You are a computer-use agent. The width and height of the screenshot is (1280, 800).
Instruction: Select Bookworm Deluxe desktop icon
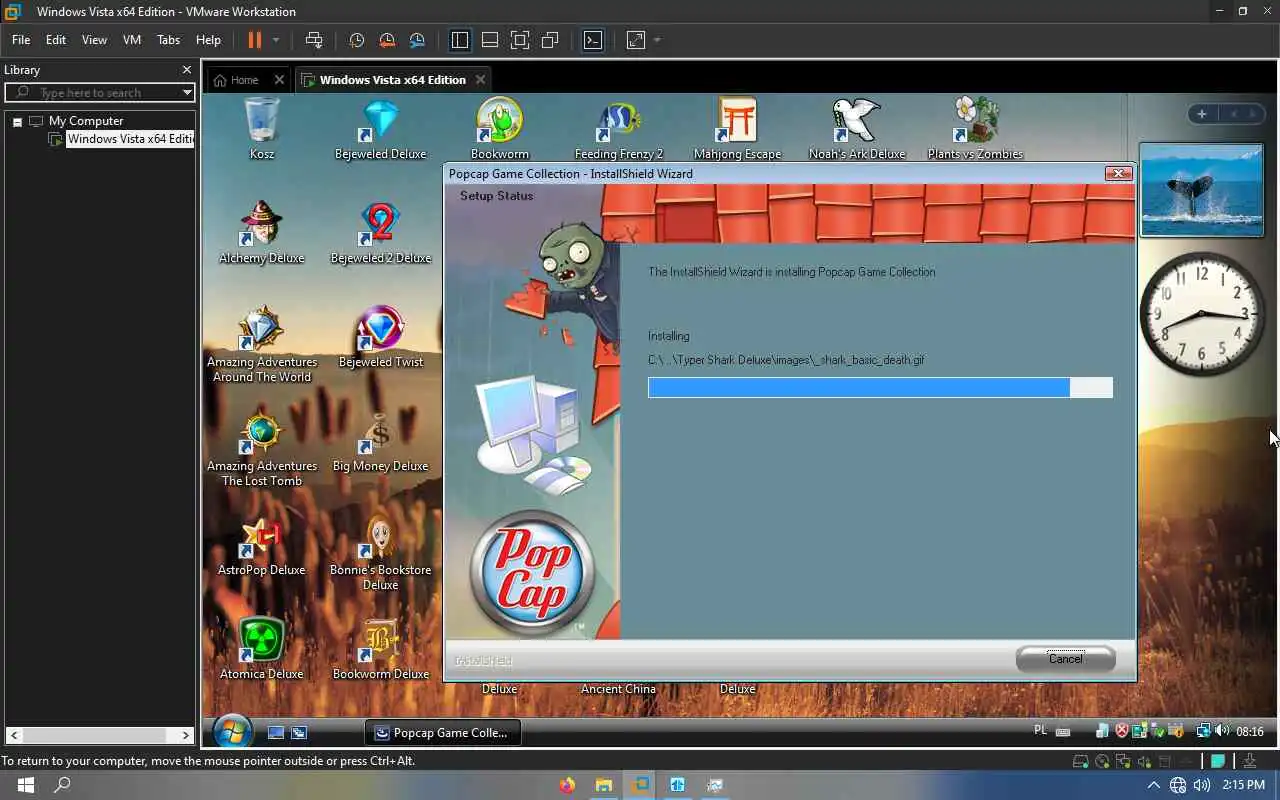[x=380, y=649]
